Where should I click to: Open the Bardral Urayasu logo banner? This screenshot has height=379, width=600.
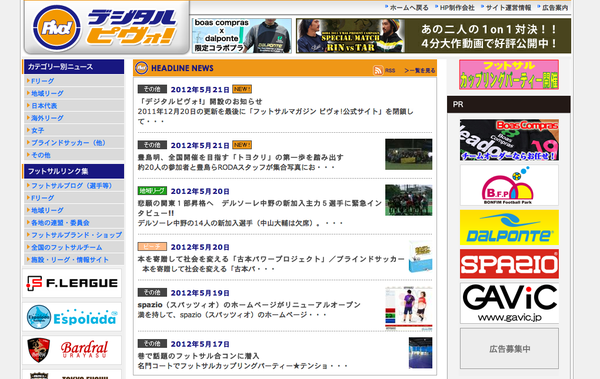click(72, 350)
